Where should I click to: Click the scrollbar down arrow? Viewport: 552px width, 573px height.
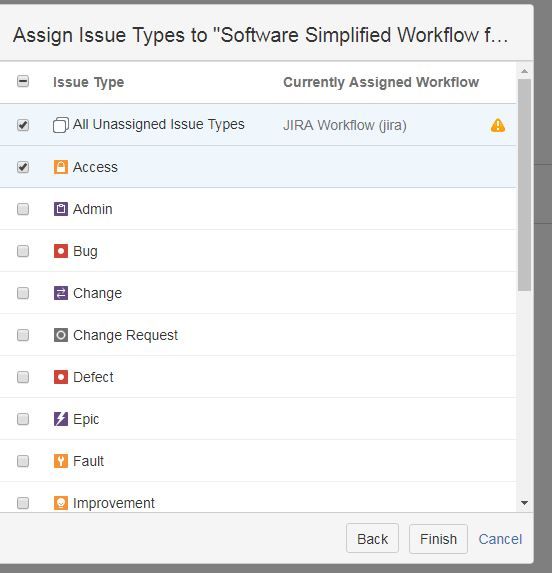point(525,503)
